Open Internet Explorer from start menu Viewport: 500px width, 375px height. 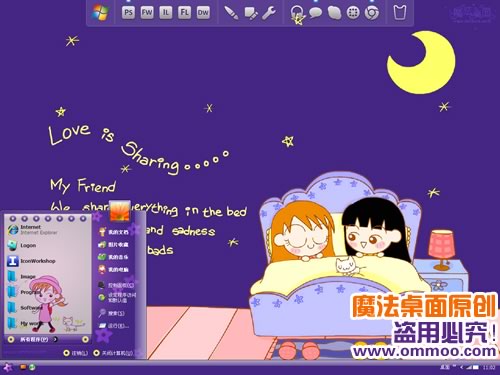pos(32,230)
